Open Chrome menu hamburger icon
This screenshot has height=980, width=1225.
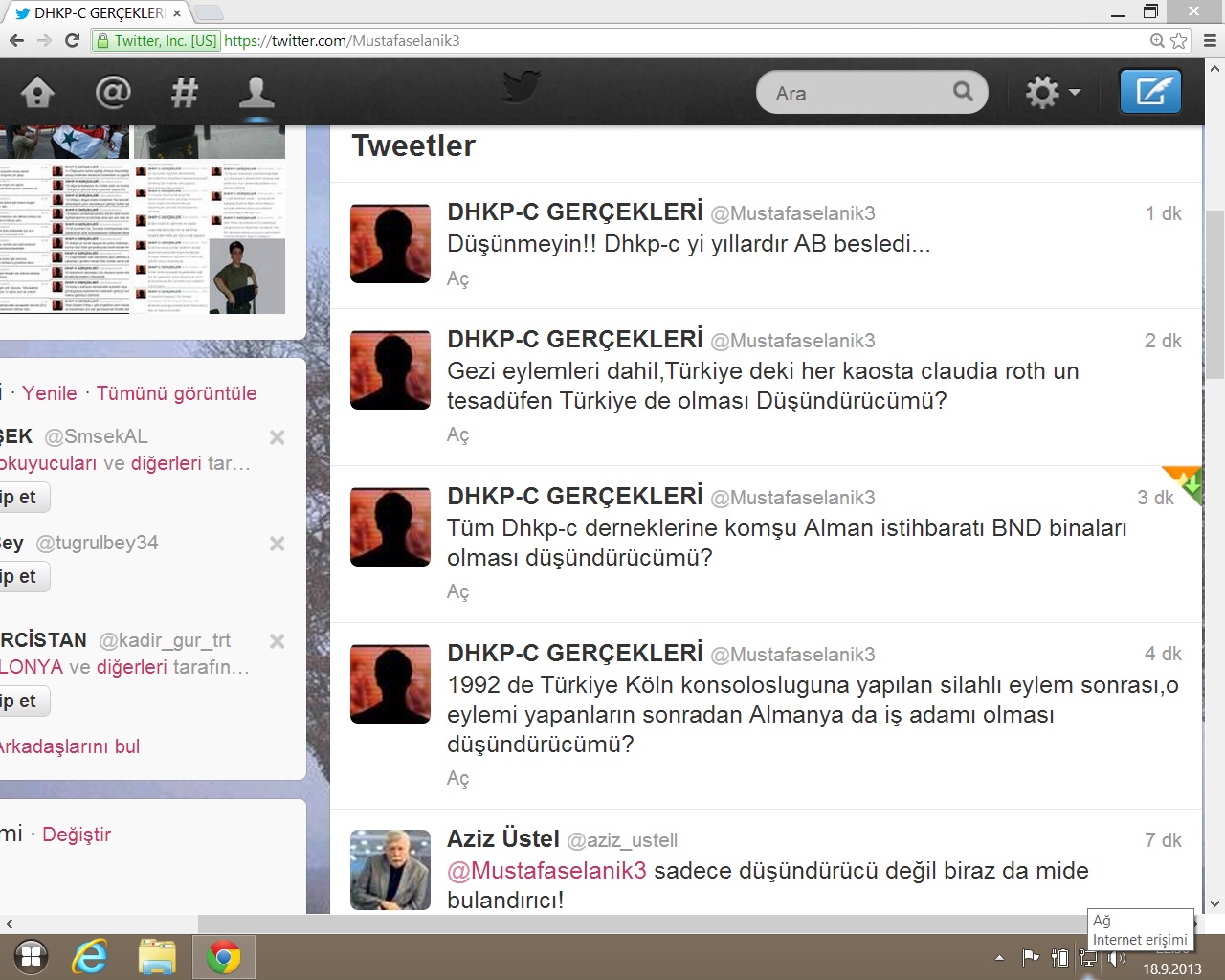click(1210, 41)
